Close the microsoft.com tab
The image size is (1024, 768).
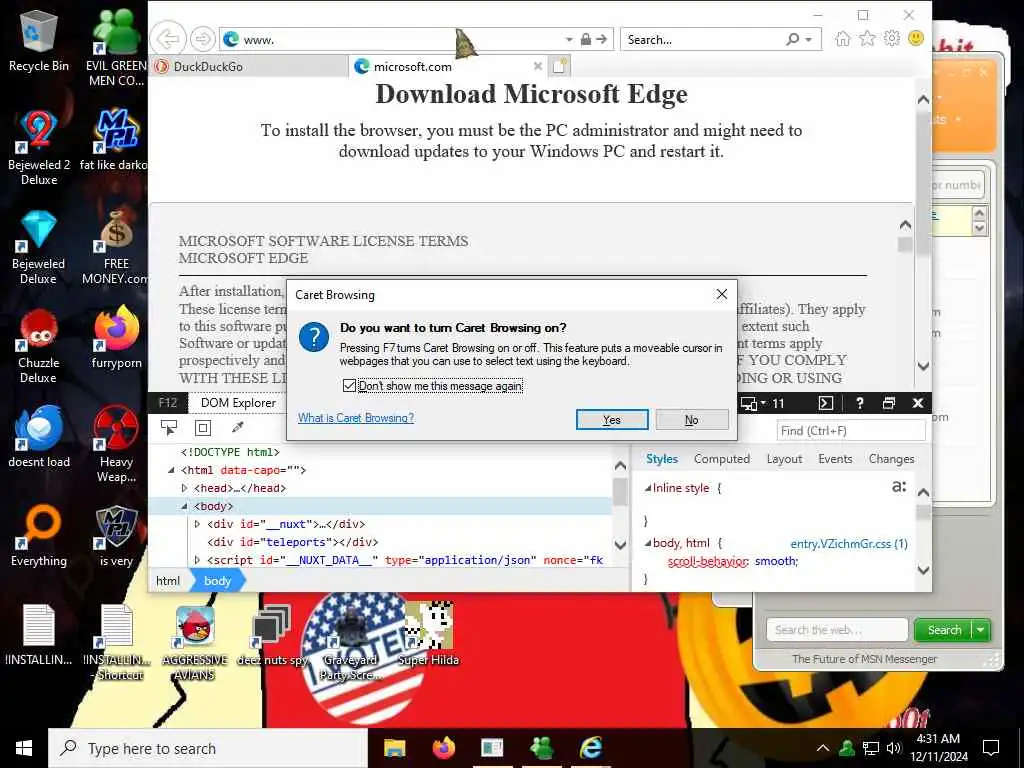coord(537,66)
